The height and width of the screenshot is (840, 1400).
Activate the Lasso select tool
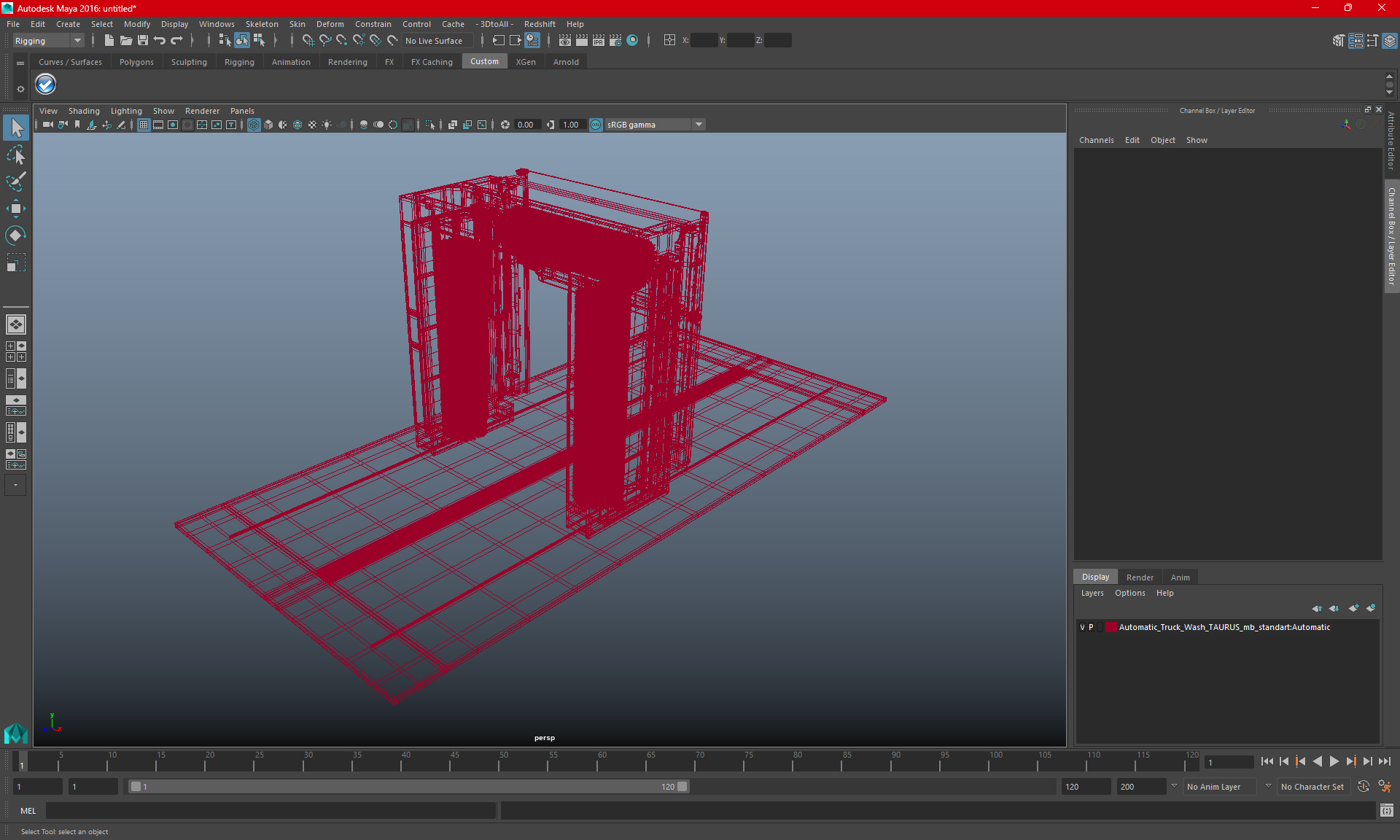16,155
